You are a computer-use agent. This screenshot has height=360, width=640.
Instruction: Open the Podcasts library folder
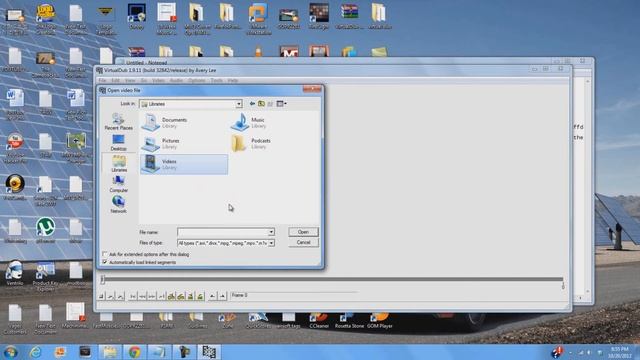[x=251, y=143]
